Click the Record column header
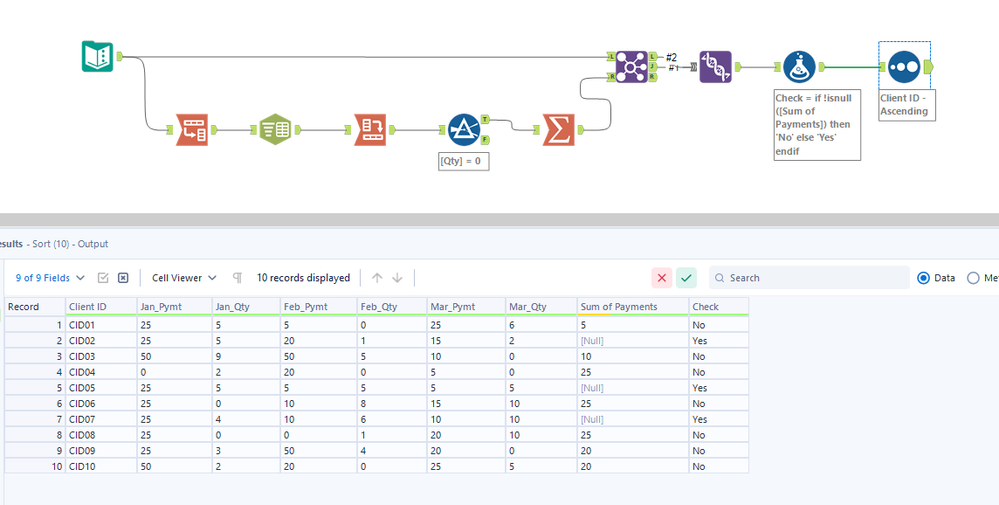 (34, 306)
